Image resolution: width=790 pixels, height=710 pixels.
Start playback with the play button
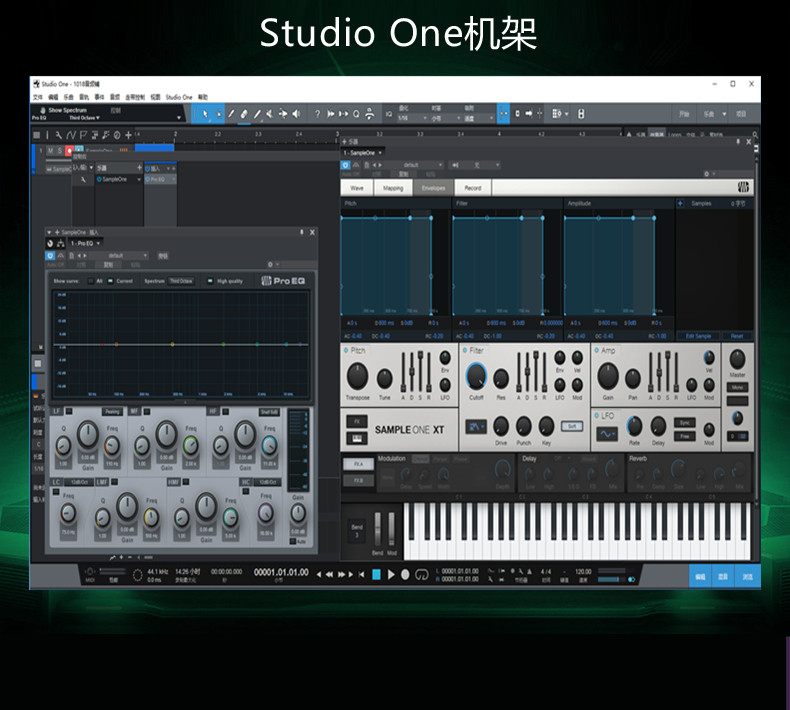(391, 574)
